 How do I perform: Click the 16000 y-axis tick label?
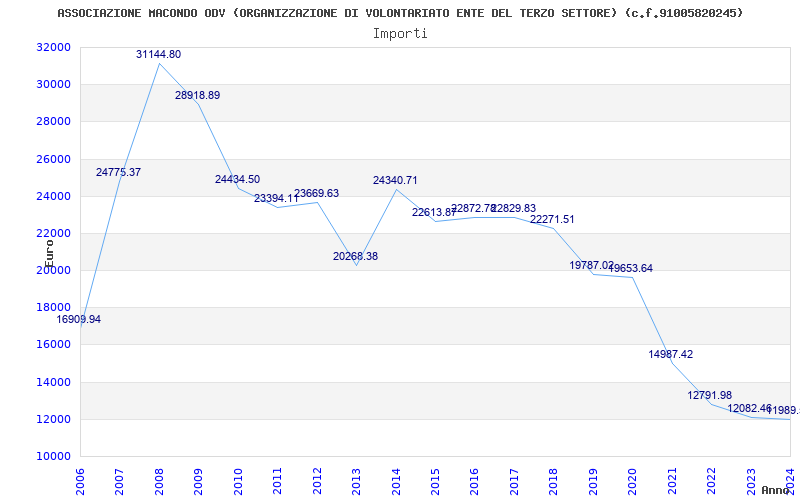53,345
